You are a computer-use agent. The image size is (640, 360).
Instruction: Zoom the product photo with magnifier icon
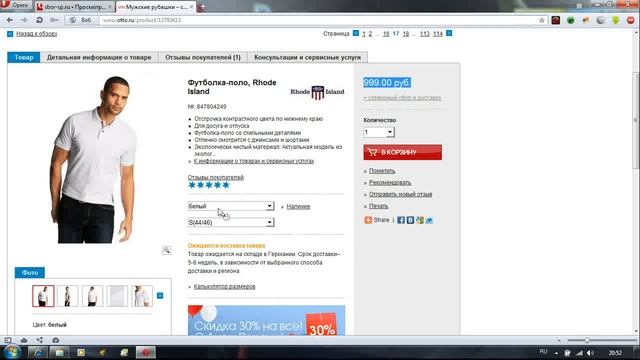click(x=167, y=250)
